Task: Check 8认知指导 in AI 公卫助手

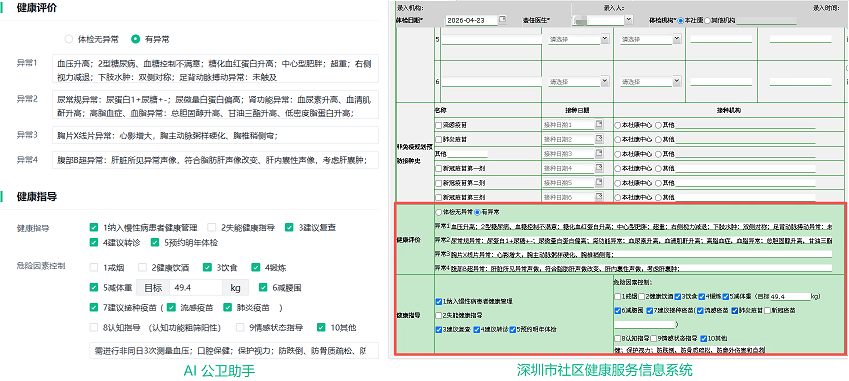Action: point(94,327)
